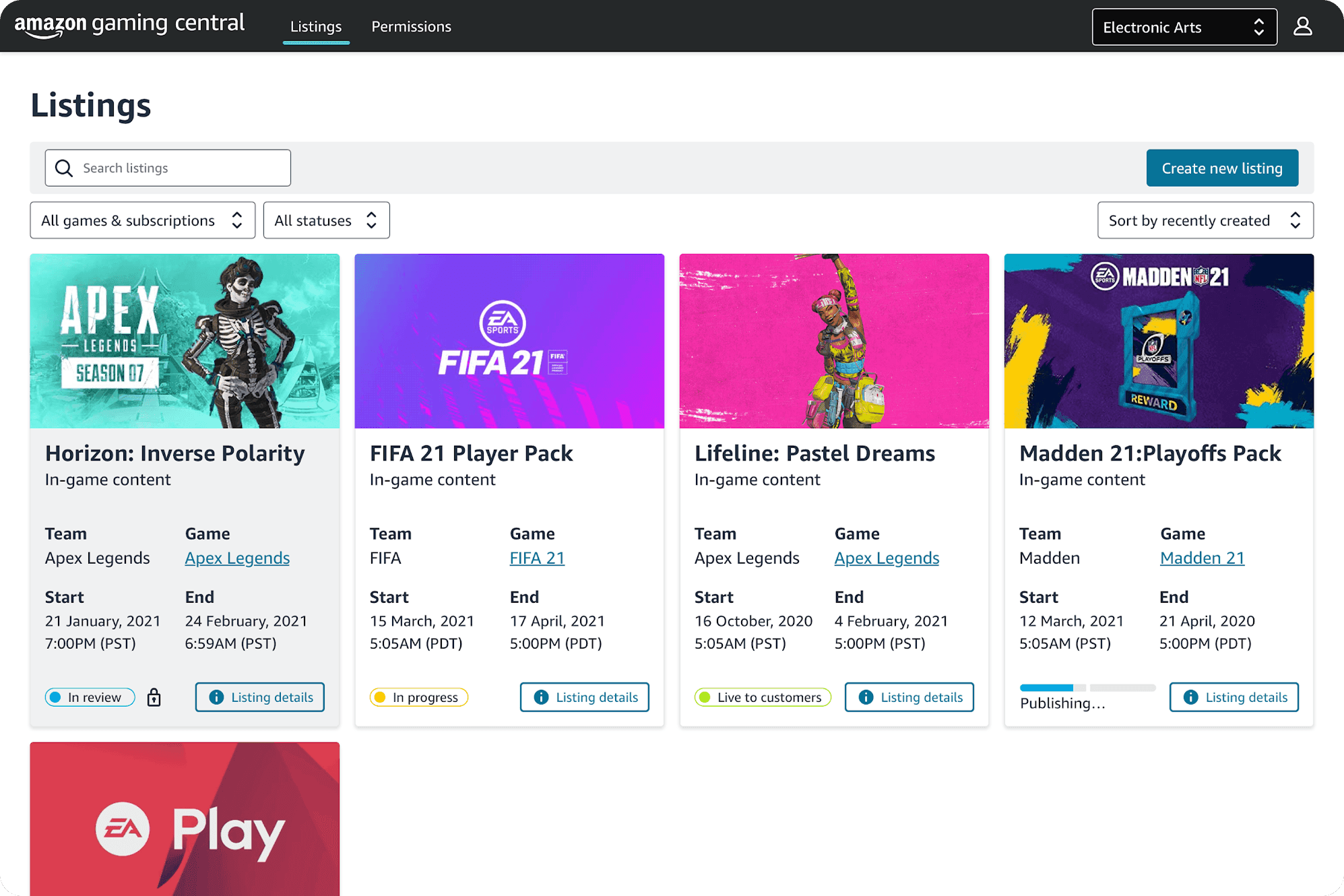Focus the Search listings field

(168, 168)
